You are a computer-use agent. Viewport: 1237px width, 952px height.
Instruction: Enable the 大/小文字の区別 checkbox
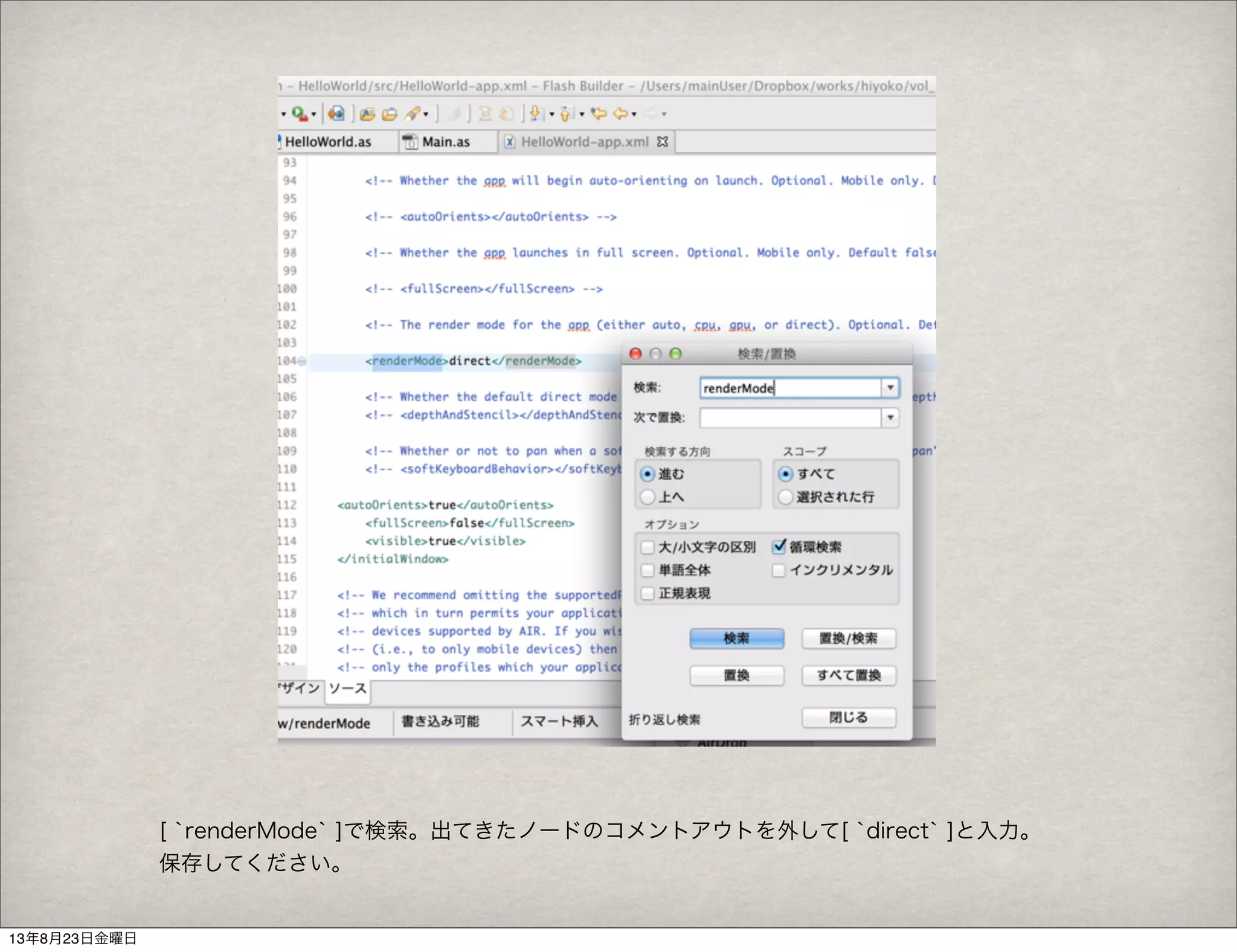point(647,547)
